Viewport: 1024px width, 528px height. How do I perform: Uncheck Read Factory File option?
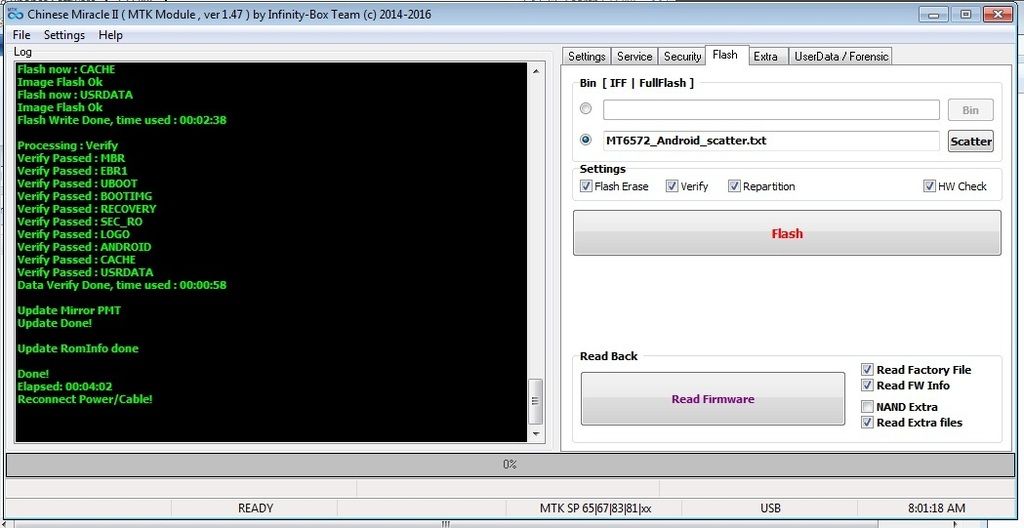tap(868, 370)
